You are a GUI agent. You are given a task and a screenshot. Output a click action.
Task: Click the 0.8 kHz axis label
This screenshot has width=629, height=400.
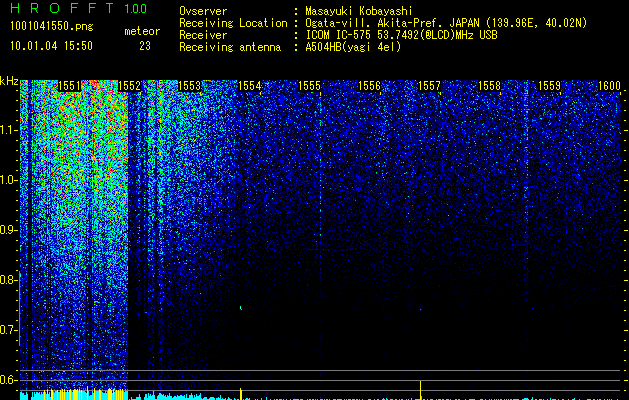9,280
